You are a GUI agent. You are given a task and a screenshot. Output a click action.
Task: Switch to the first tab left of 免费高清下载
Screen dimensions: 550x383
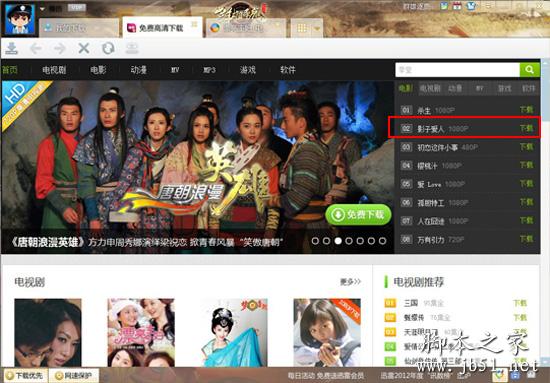click(x=79, y=28)
